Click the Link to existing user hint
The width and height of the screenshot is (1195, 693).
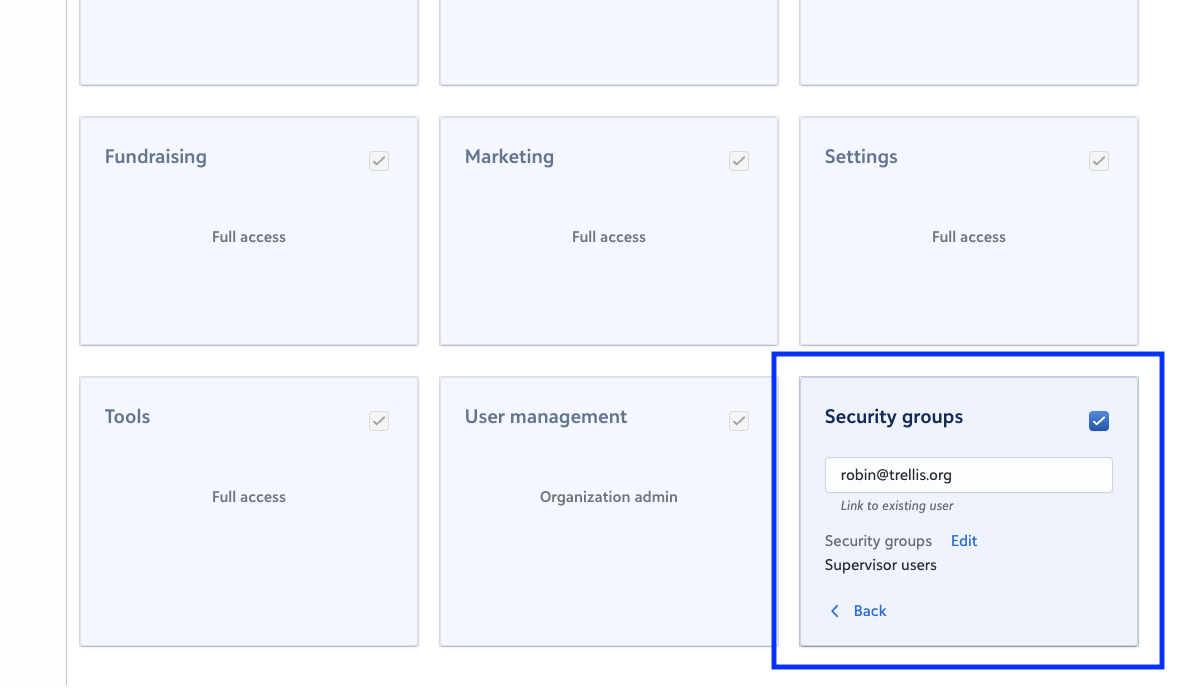(x=897, y=506)
